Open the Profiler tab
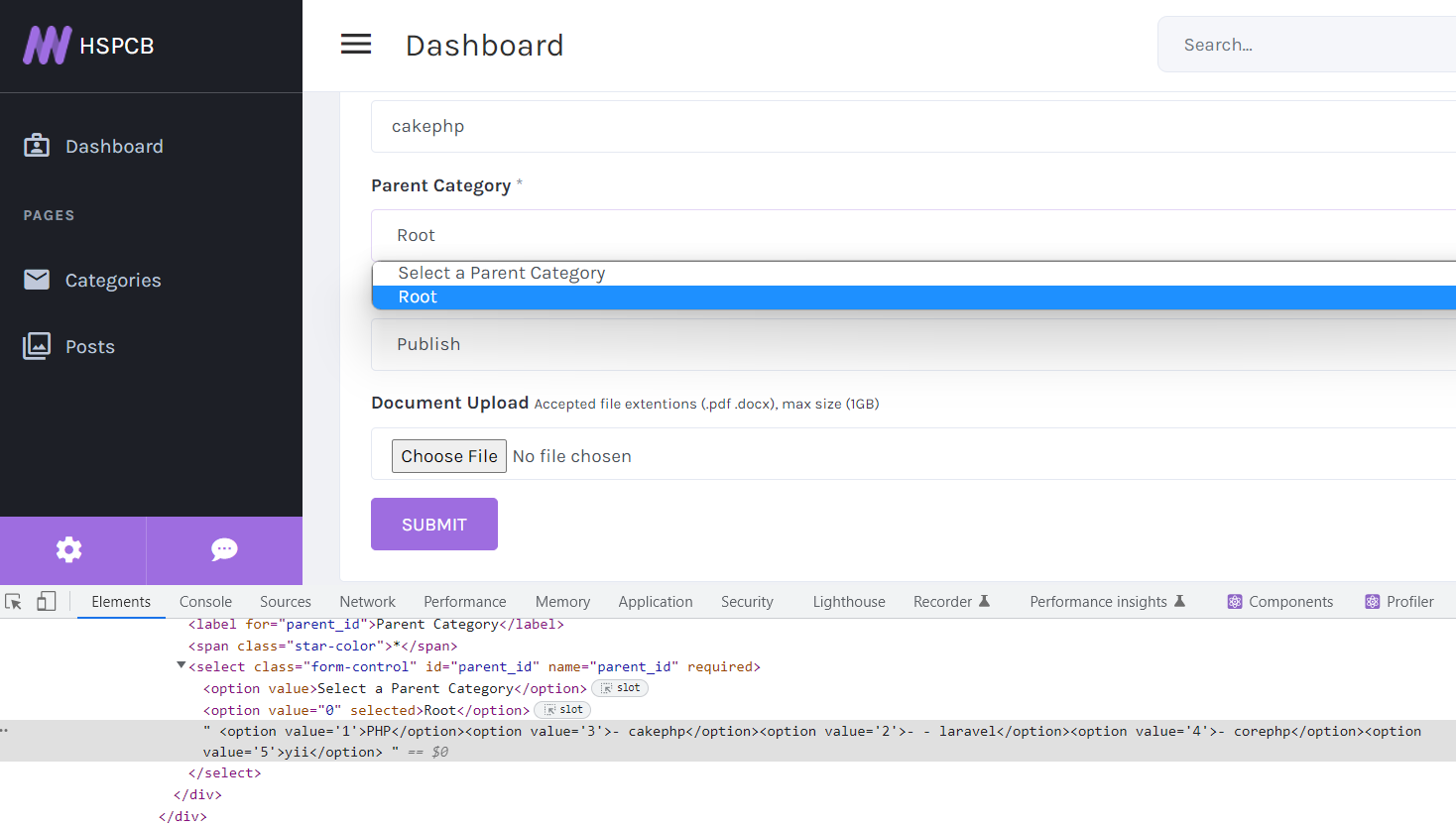The width and height of the screenshot is (1456, 827). [x=1399, y=602]
